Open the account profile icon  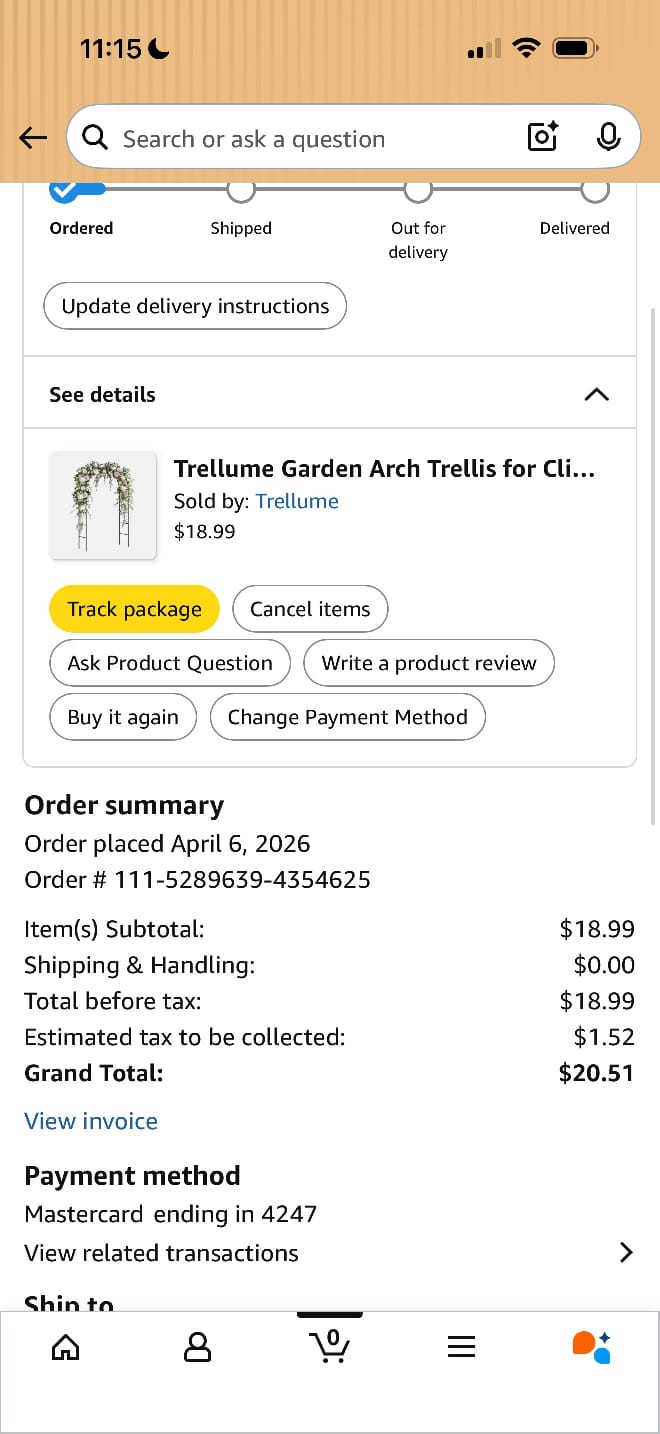(198, 1347)
